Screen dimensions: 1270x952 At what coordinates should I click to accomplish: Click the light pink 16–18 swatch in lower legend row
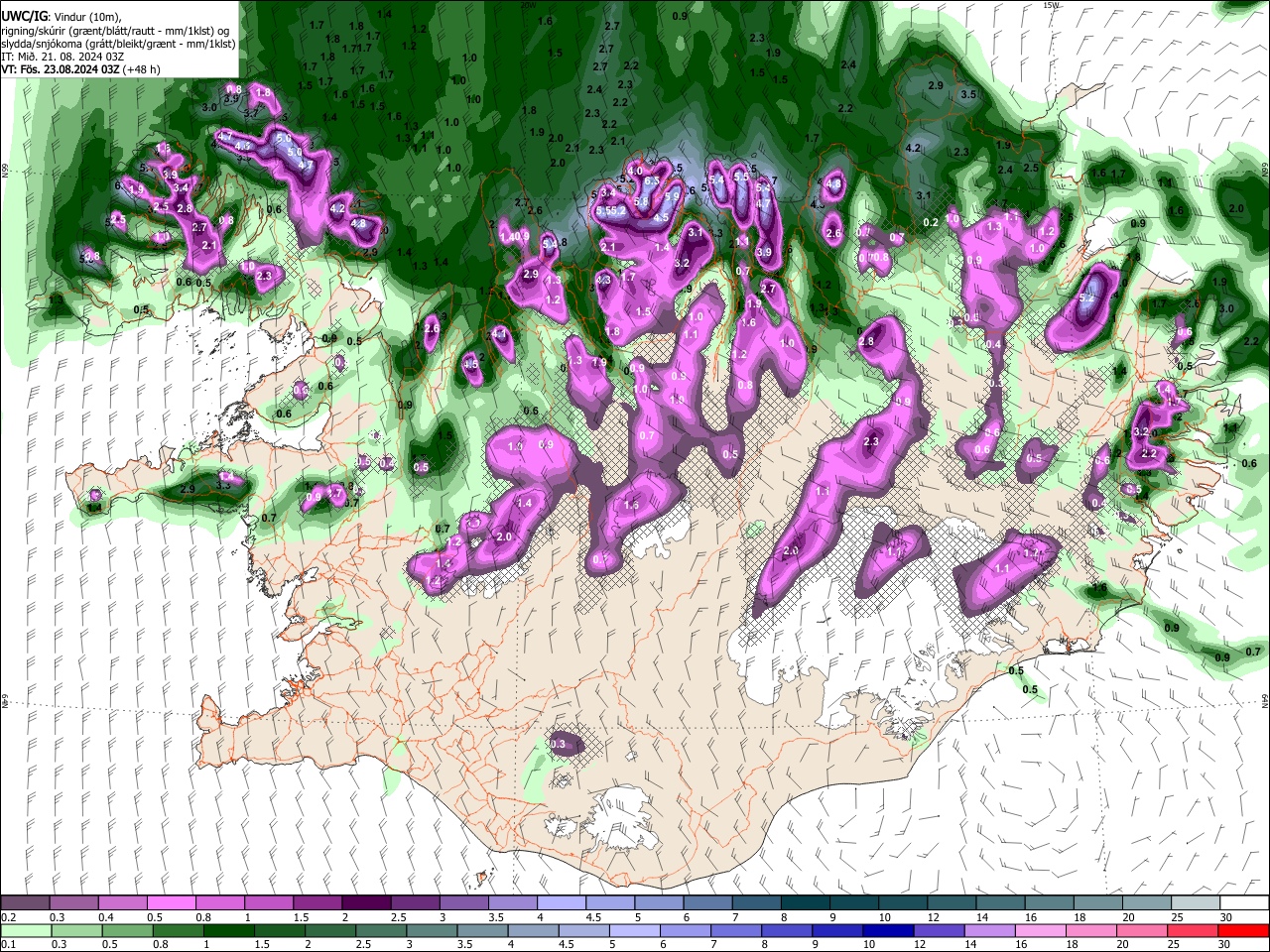tap(1041, 930)
